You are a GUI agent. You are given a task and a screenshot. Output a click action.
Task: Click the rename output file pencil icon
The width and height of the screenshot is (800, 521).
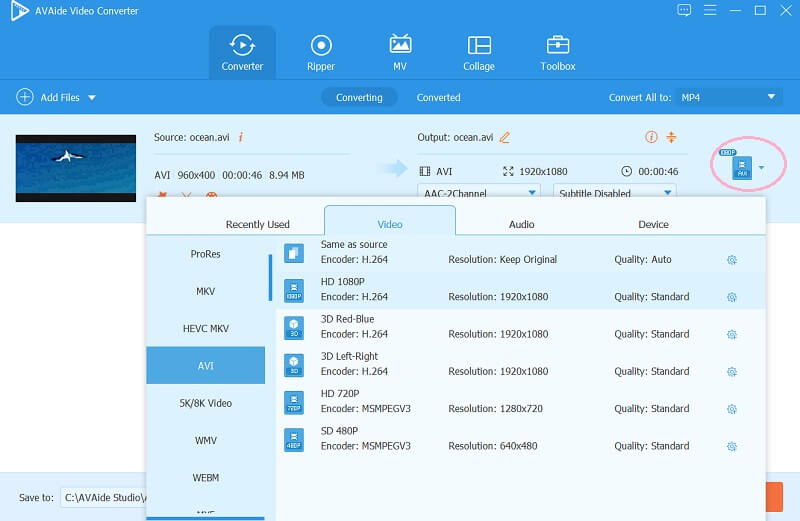click(505, 137)
